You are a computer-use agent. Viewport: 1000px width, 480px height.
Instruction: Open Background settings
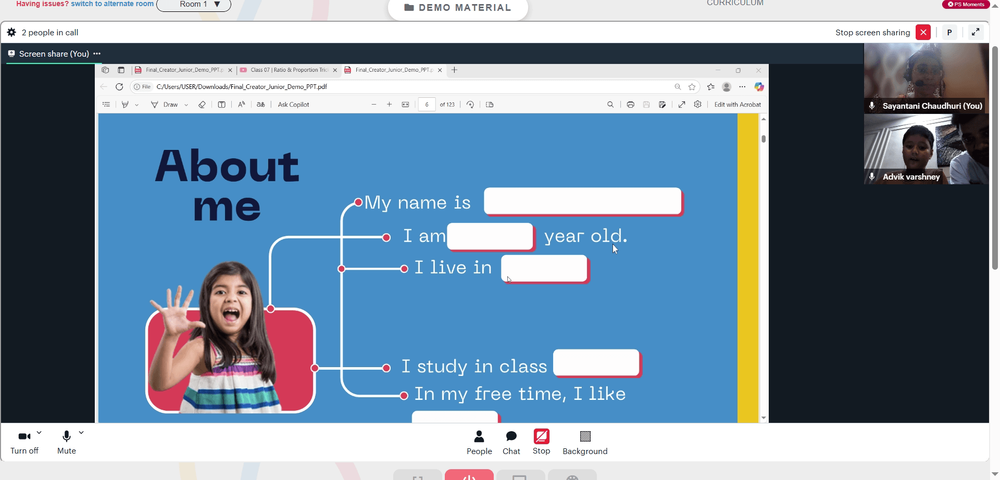[585, 442]
